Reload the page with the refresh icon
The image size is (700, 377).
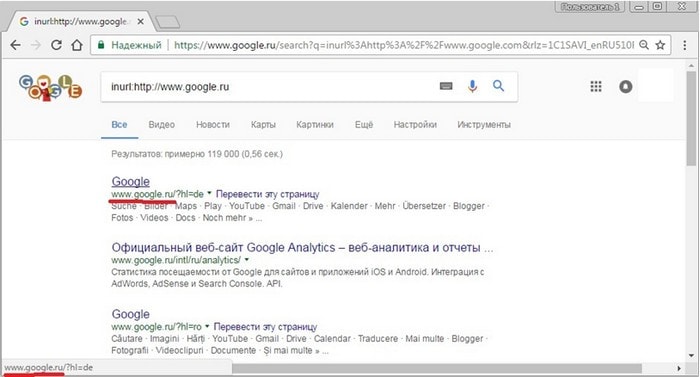click(56, 45)
